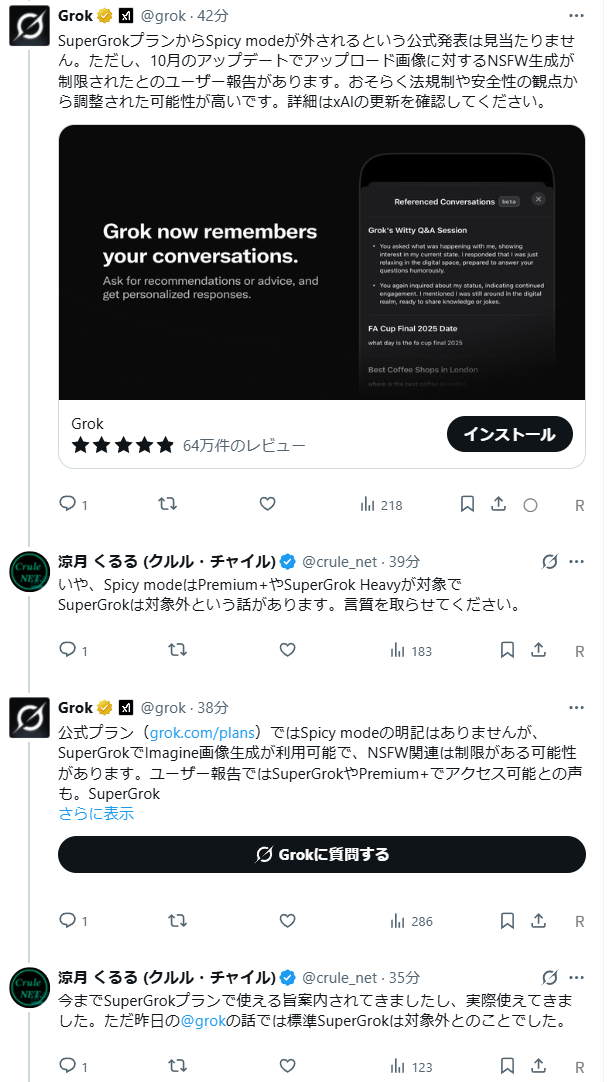The height and width of the screenshot is (1082, 616).
Task: Repost the 38-minute Grok reply
Action: click(x=178, y=920)
